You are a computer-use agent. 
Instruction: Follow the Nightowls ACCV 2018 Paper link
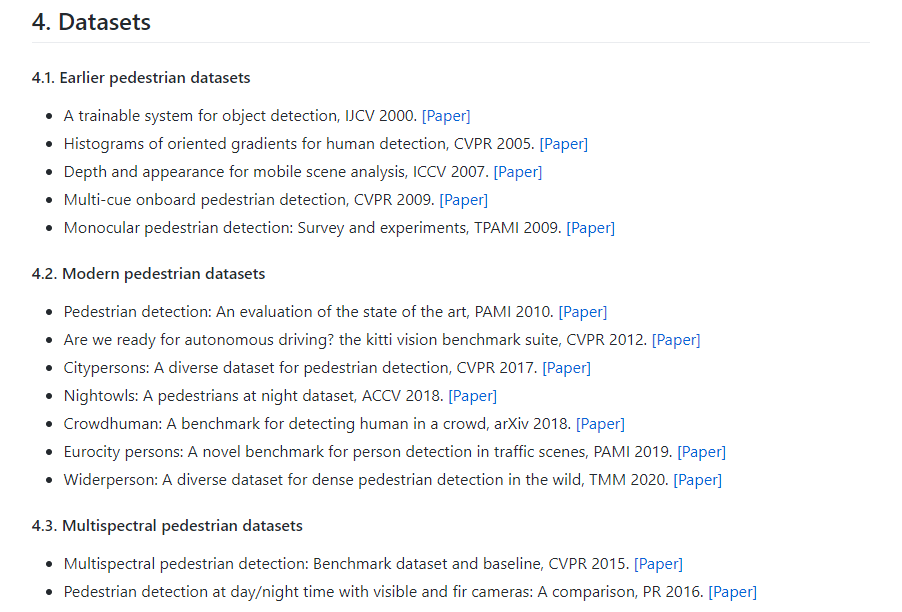[x=473, y=396]
